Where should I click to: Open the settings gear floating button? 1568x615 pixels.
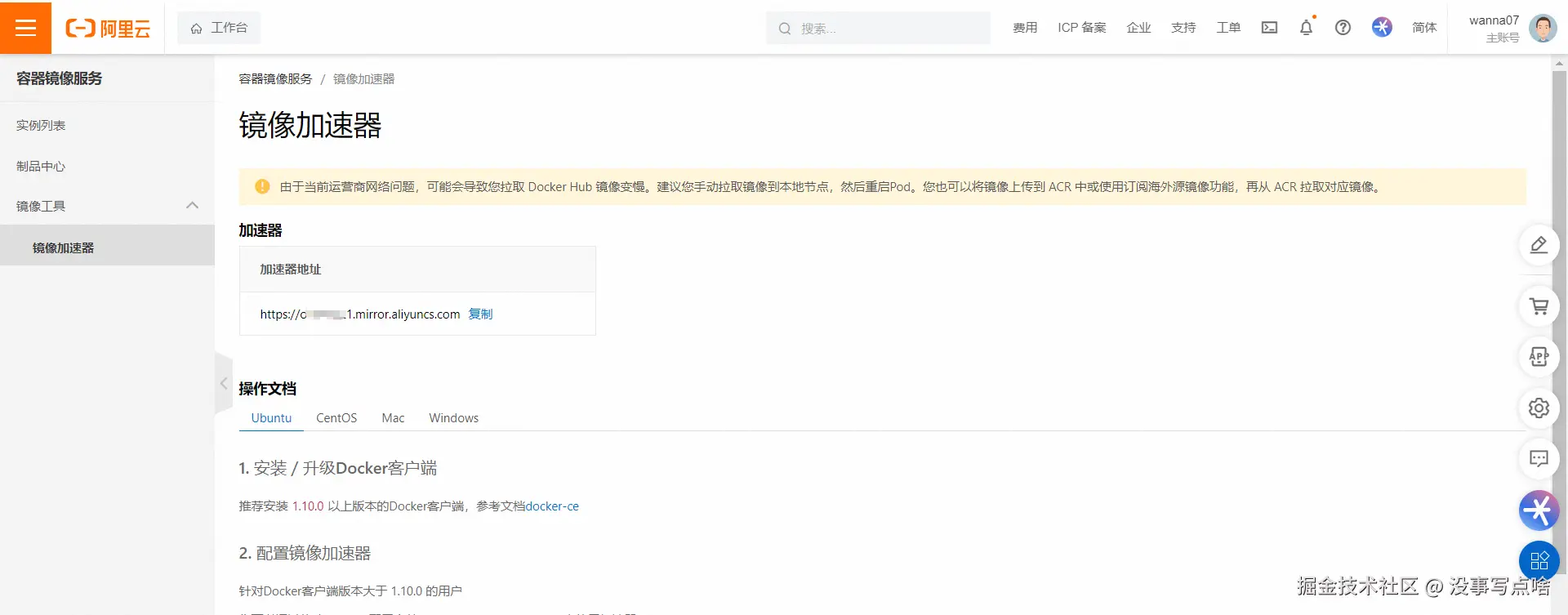tap(1539, 408)
